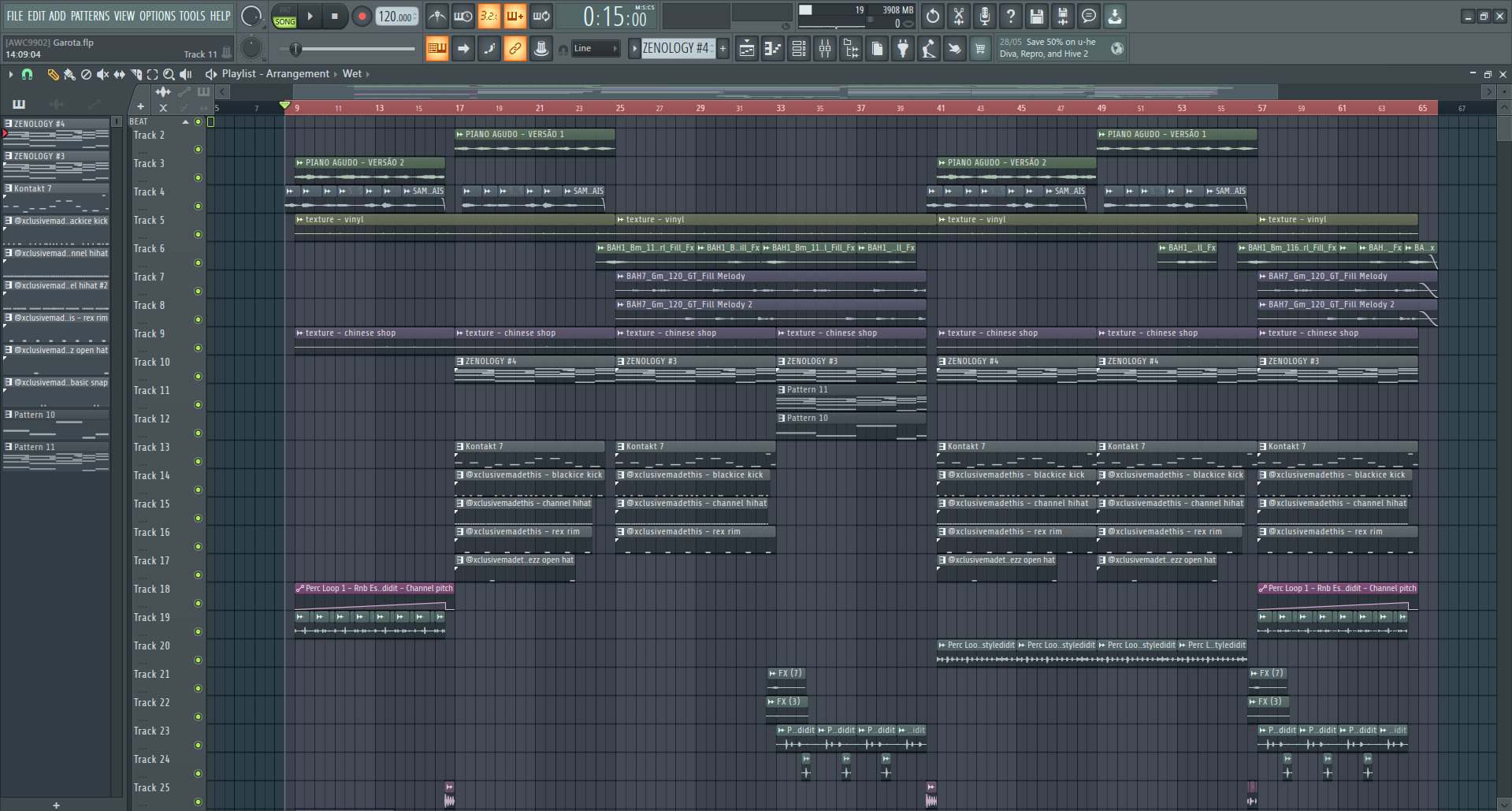Click one-click audio recording microphone
This screenshot has width=1512, height=811.
click(985, 16)
